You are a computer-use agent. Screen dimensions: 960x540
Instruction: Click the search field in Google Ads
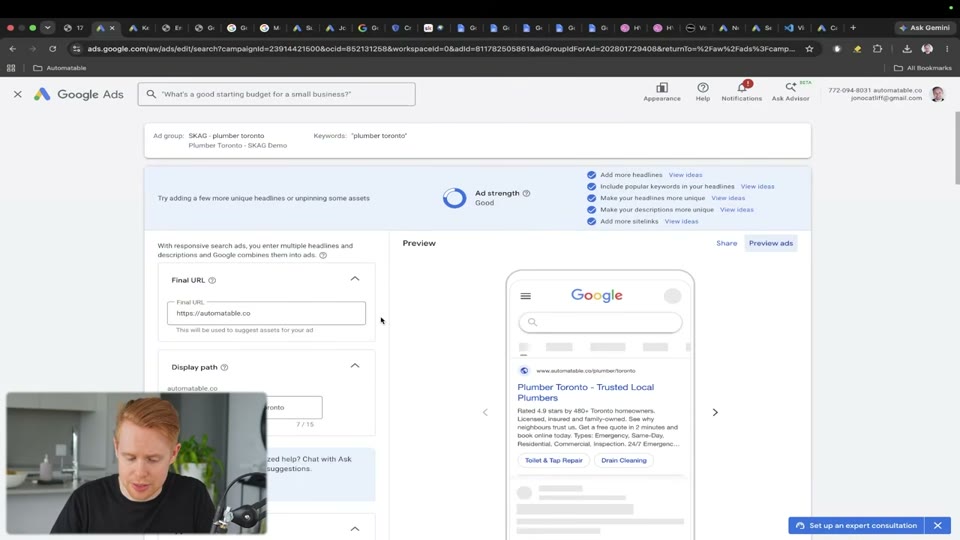point(277,94)
